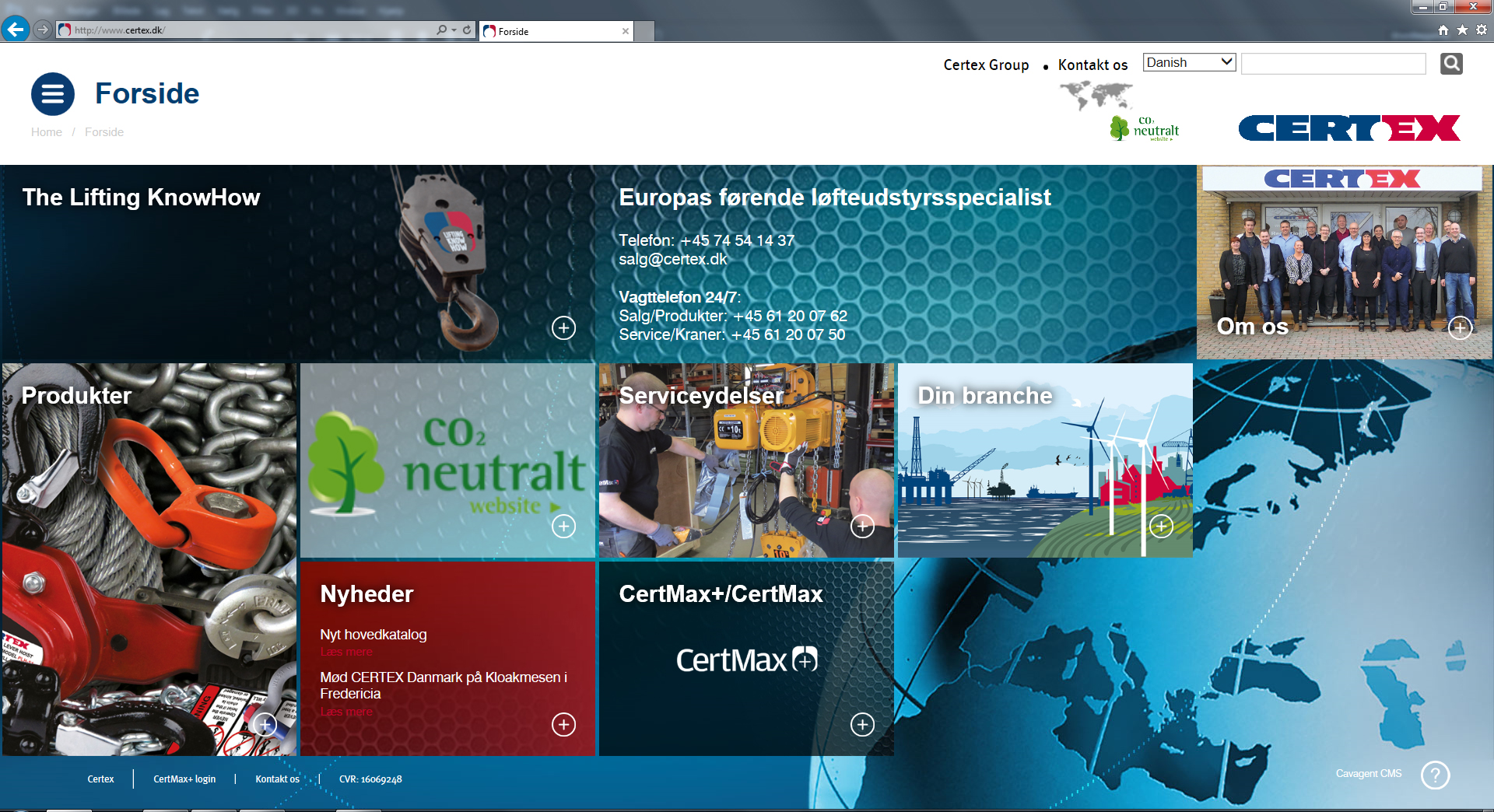This screenshot has width=1494, height=812.
Task: Open the Kontakt os header link
Action: click(x=1092, y=65)
